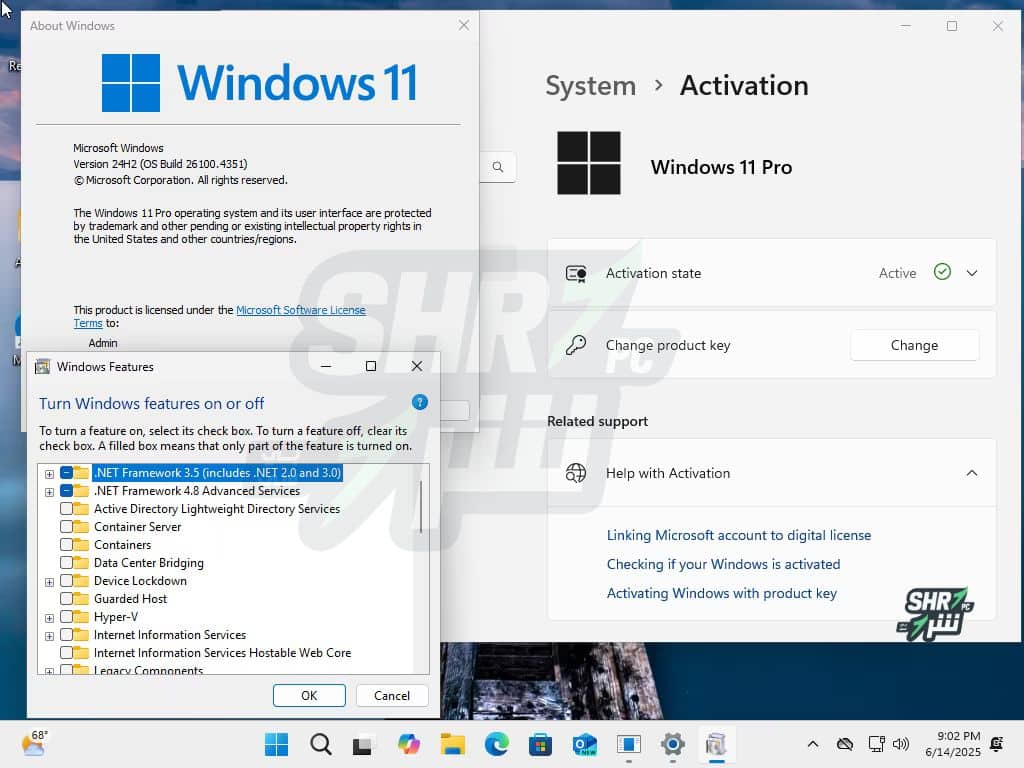Toggle the .NET Framework 3.5 checkbox
The image size is (1024, 768).
[67, 472]
